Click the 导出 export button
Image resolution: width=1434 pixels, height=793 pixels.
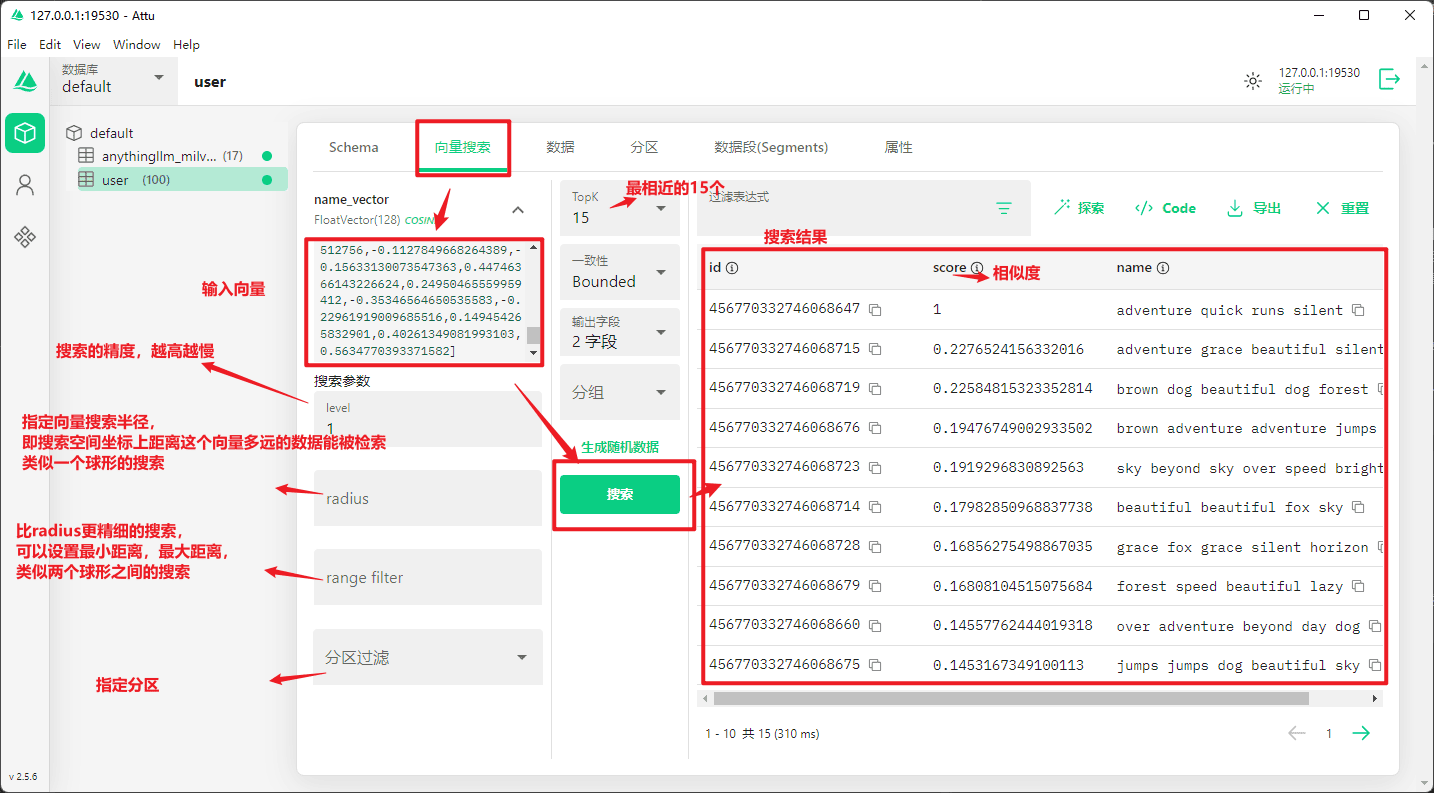(x=1254, y=208)
